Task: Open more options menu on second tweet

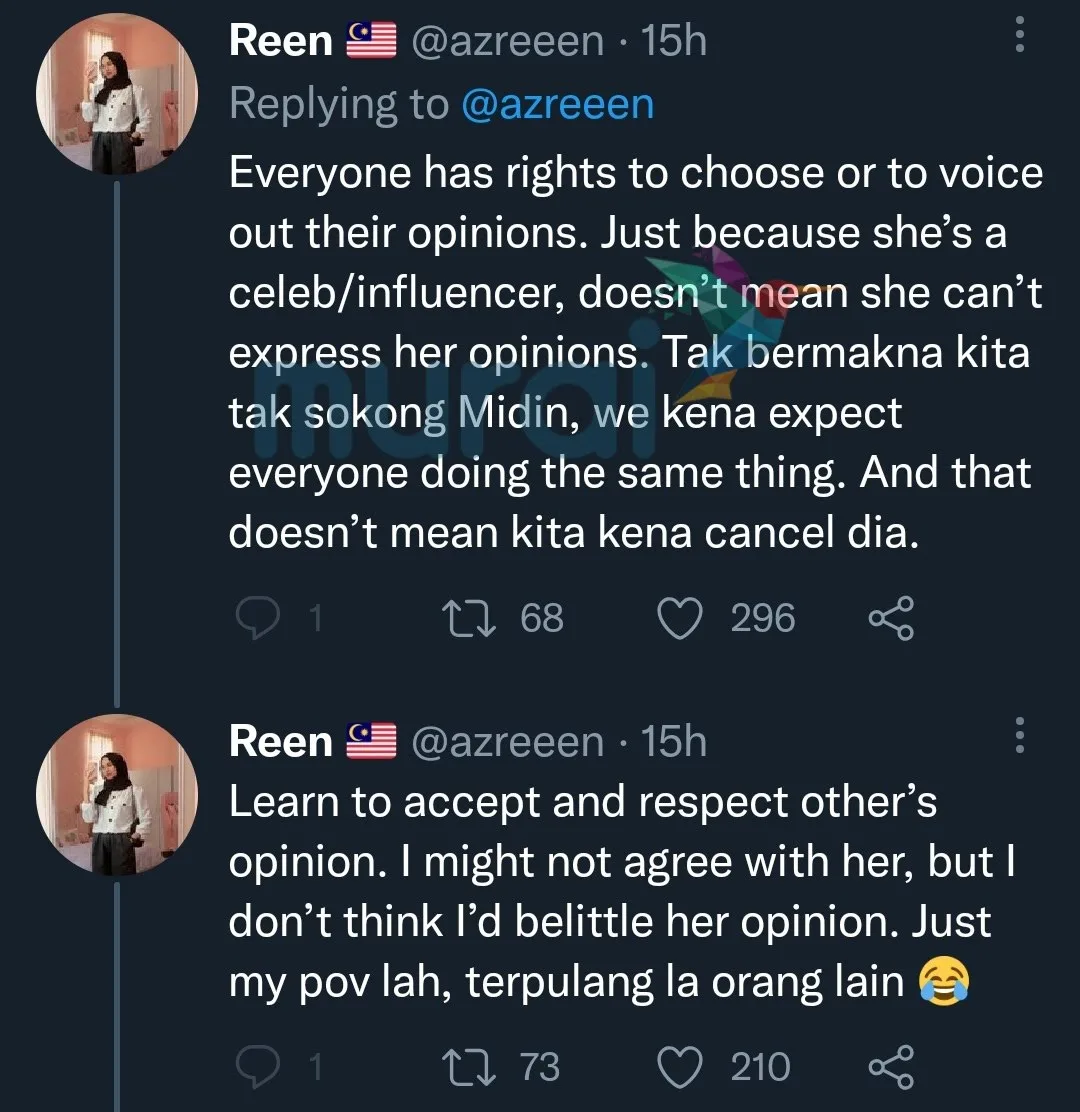Action: pyautogui.click(x=1020, y=736)
